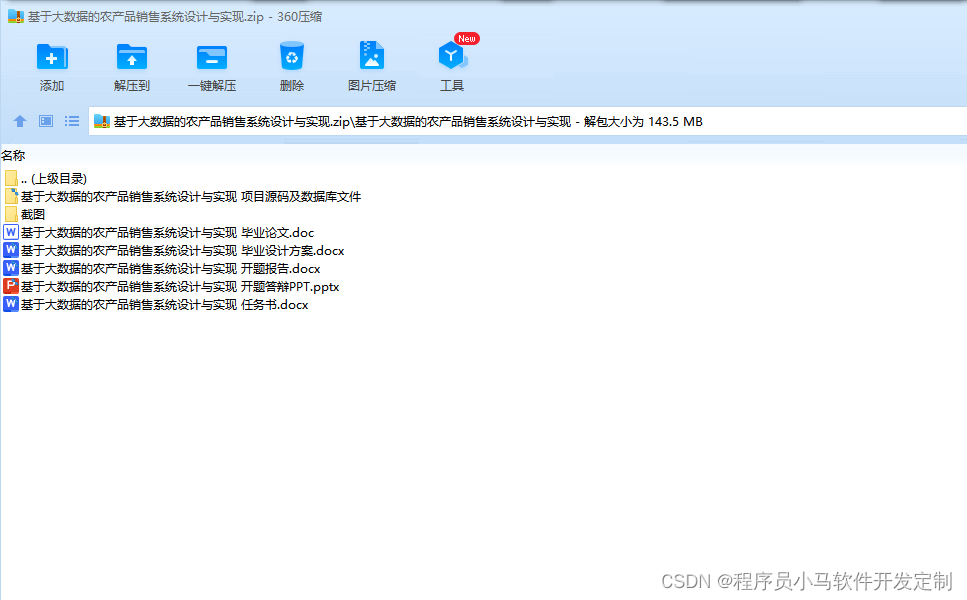The width and height of the screenshot is (967, 600).
Task: Click the folder icon of 上级目录
Action: (x=11, y=179)
